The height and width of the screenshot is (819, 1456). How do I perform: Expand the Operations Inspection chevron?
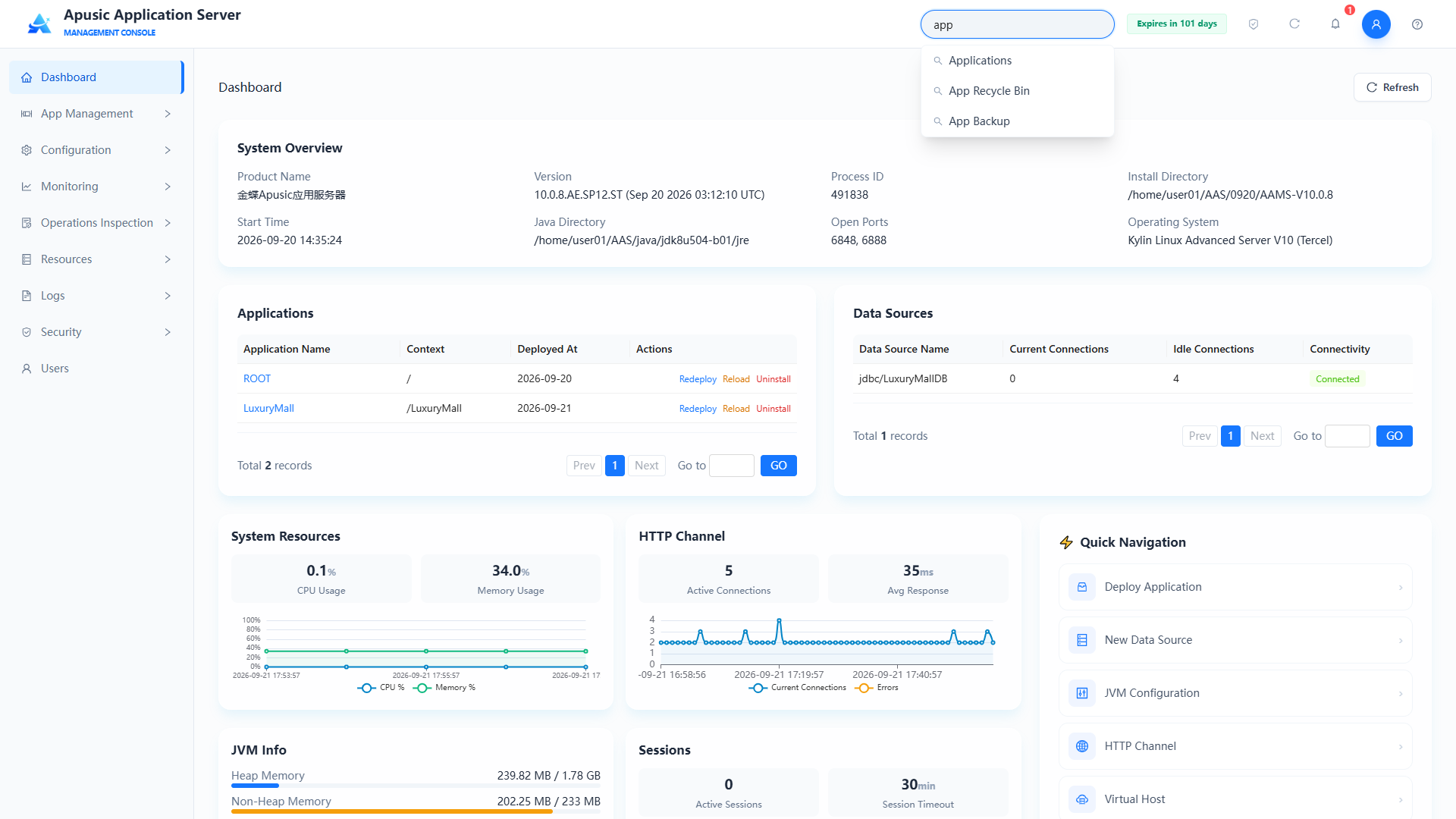pyautogui.click(x=168, y=223)
